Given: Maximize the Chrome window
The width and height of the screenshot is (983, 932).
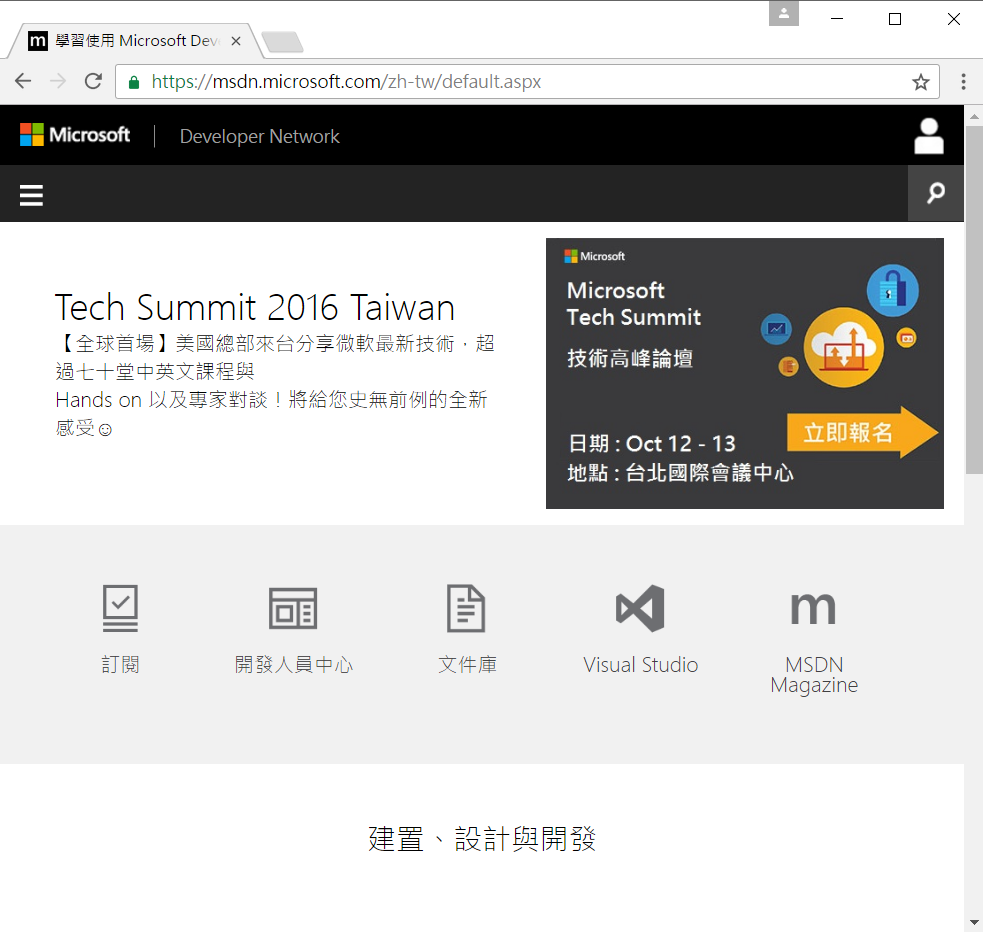Looking at the screenshot, I should click(x=895, y=19).
